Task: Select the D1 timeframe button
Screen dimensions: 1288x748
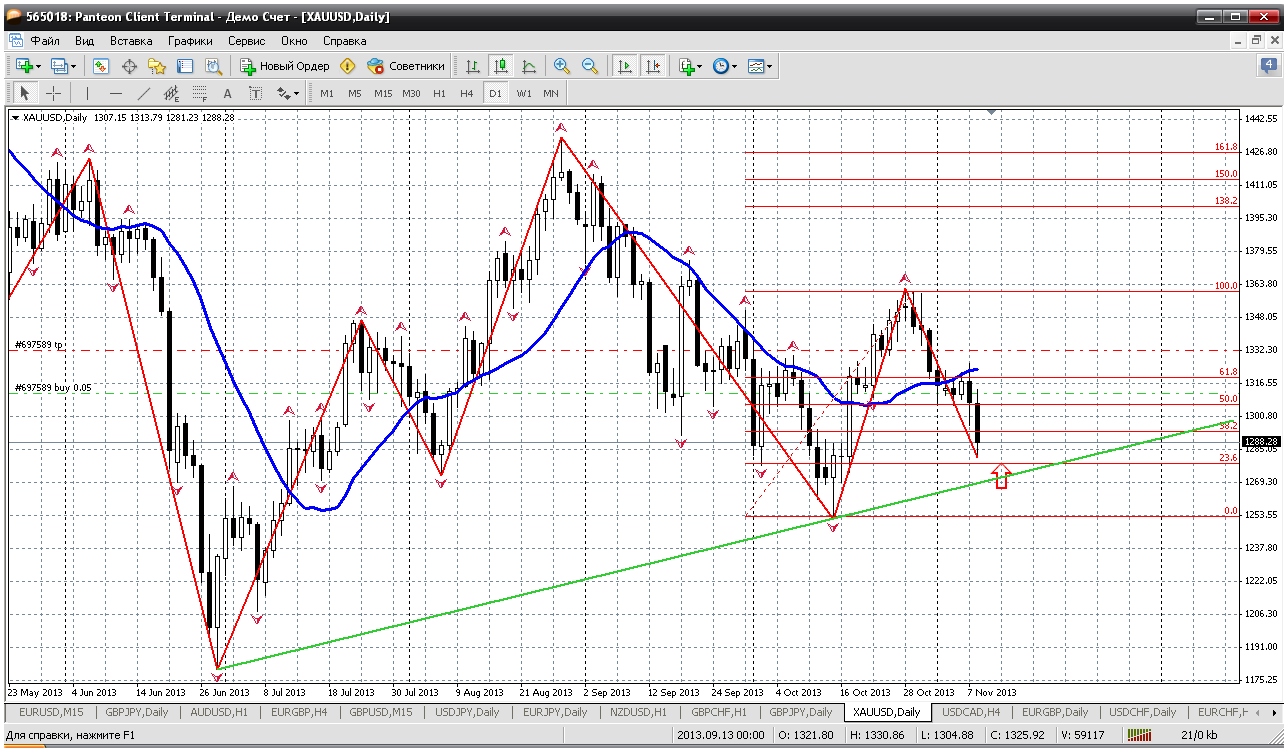Action: coord(495,93)
